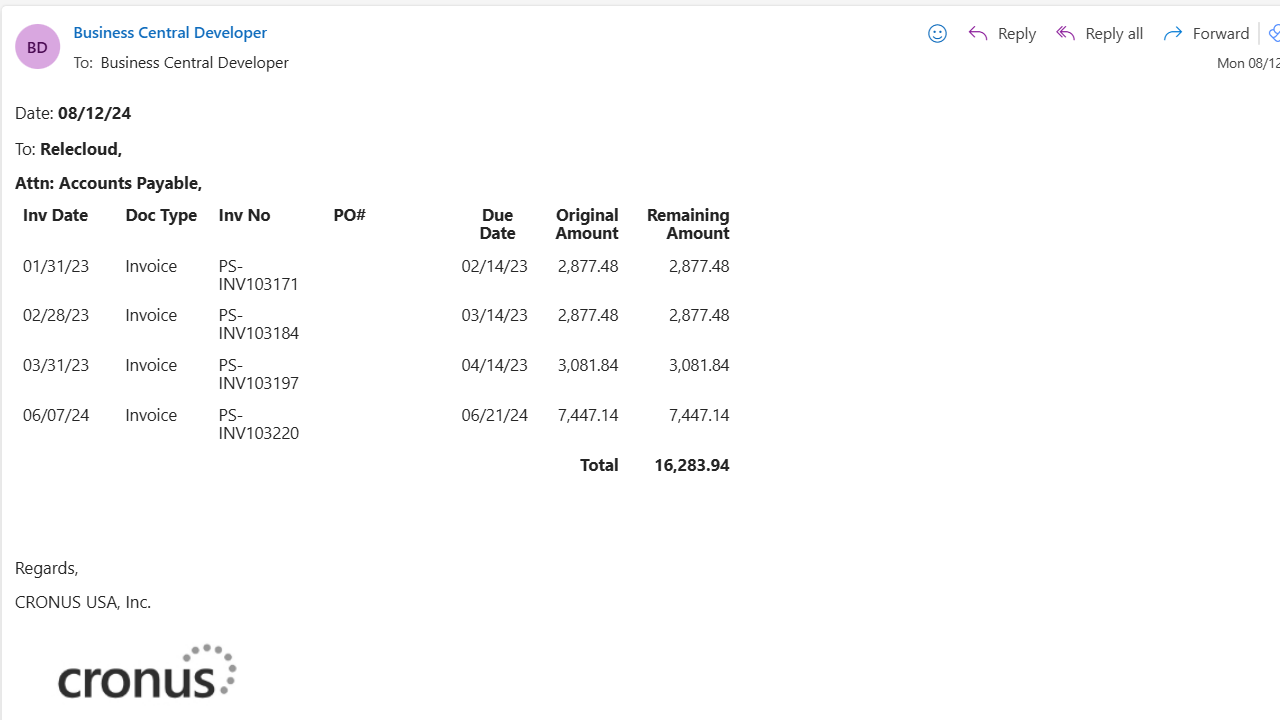Select invoice number PS-INV103220
The image size is (1280, 720).
point(258,424)
